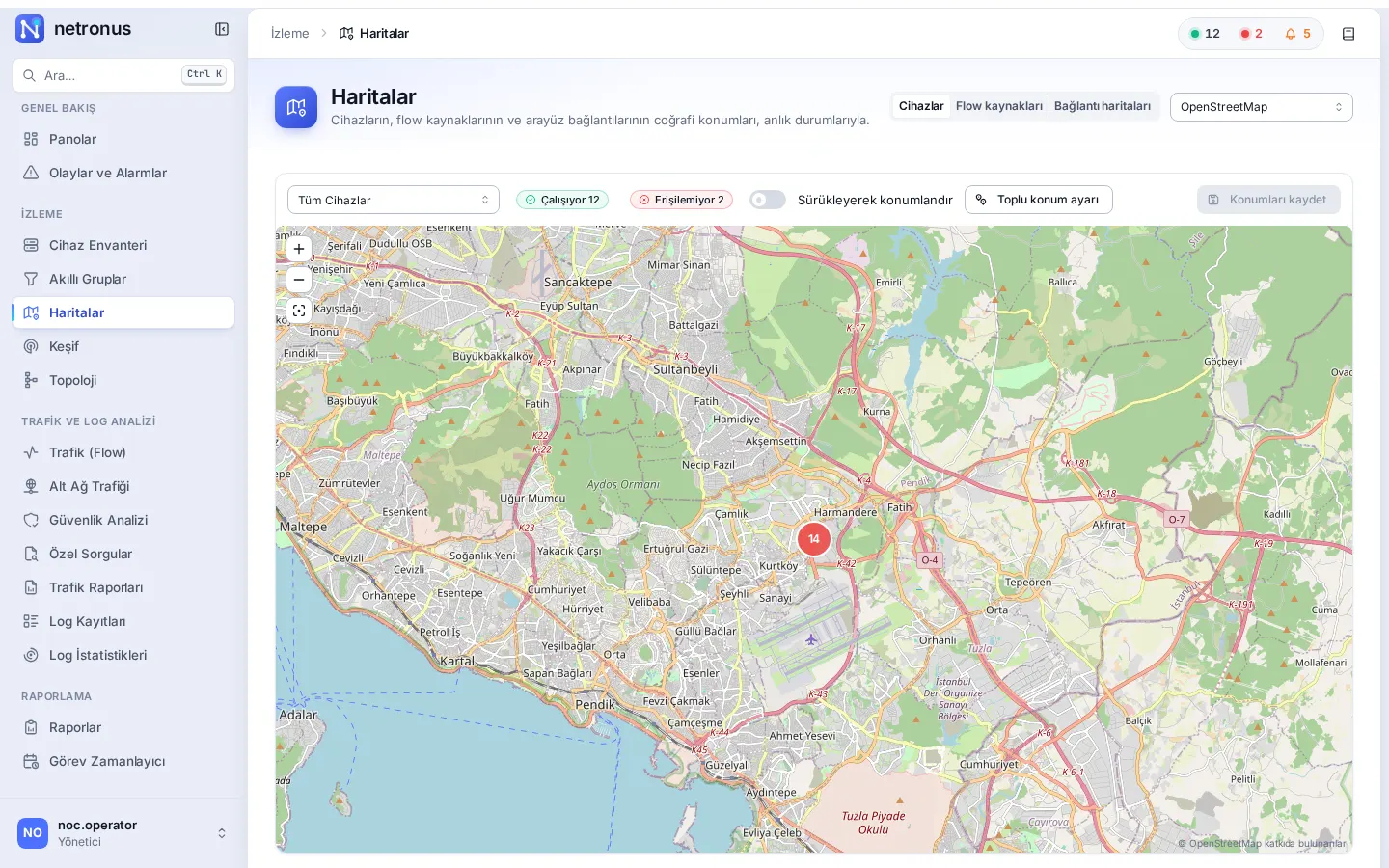Screen dimensions: 1389x868
Task: Click İzleme breadcrumb link
Action: click(x=290, y=34)
